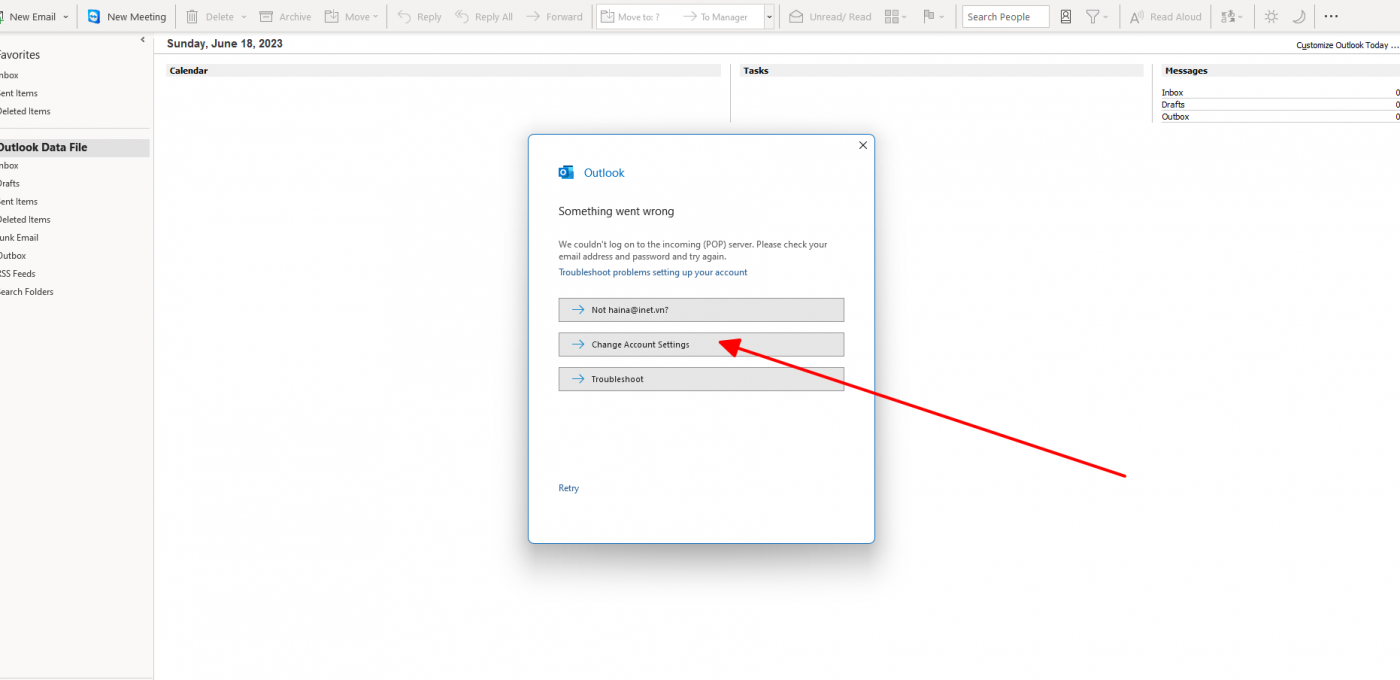
Task: Collapse the folder pane with chevron
Action: pos(142,40)
